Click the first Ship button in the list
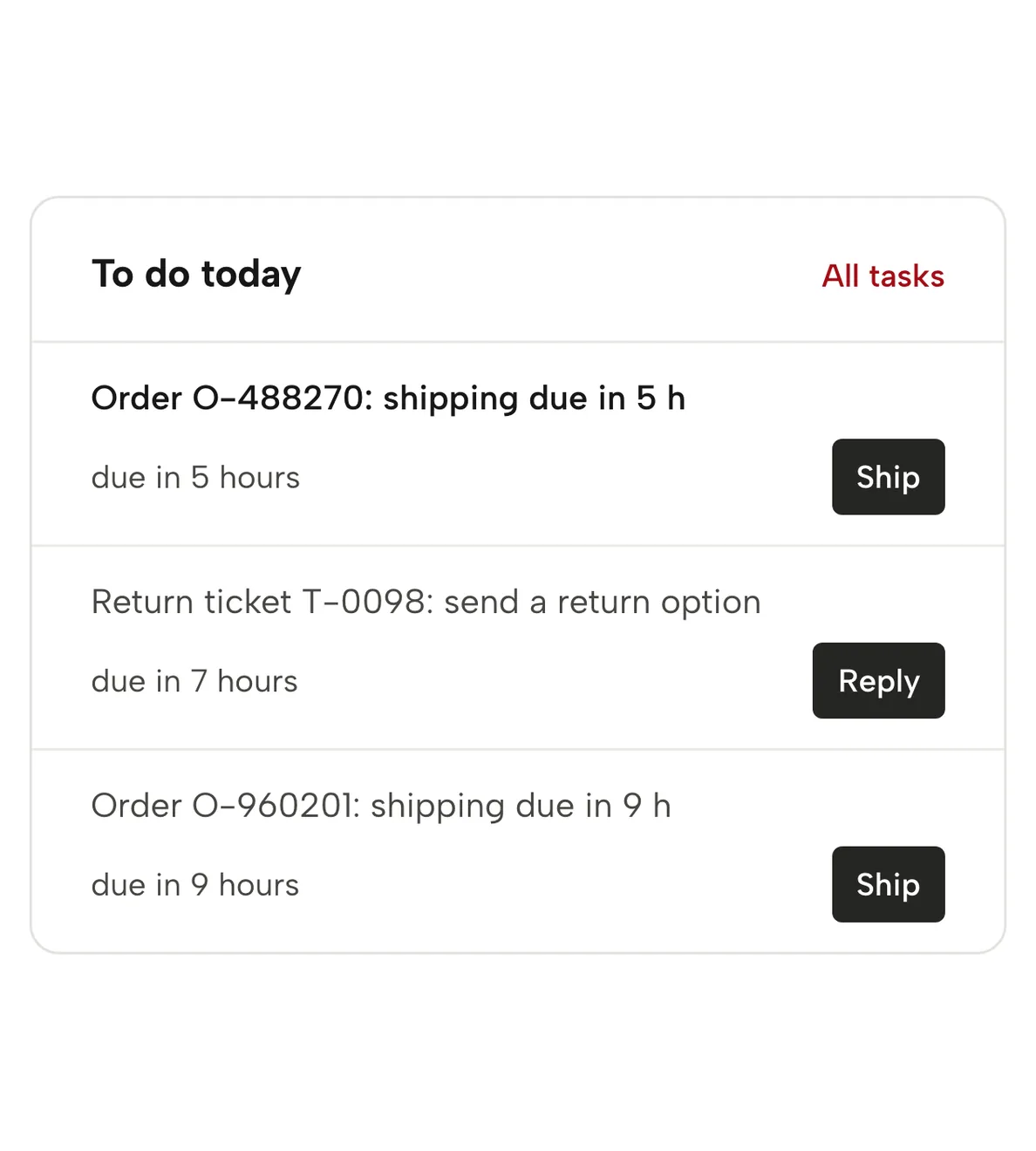 tap(888, 477)
